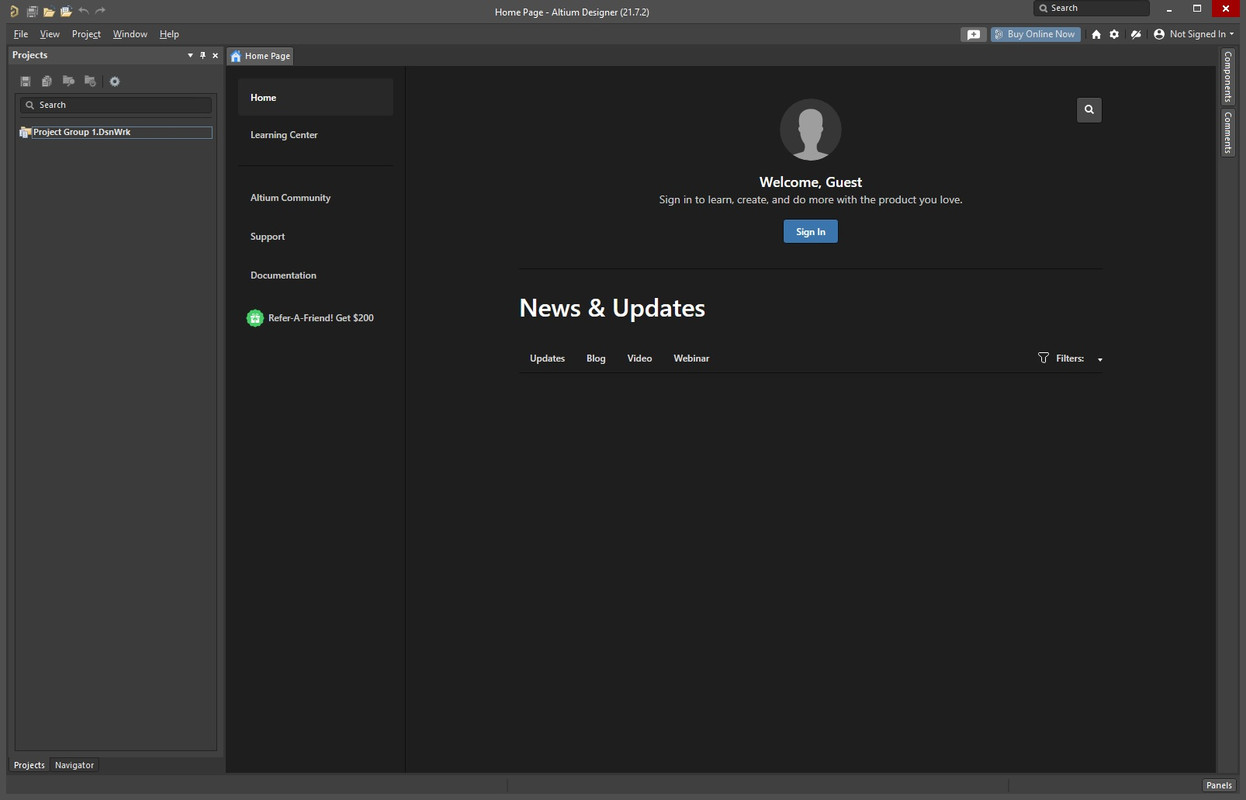Click the magnifier search button on home page
The image size is (1246, 800).
(x=1089, y=110)
